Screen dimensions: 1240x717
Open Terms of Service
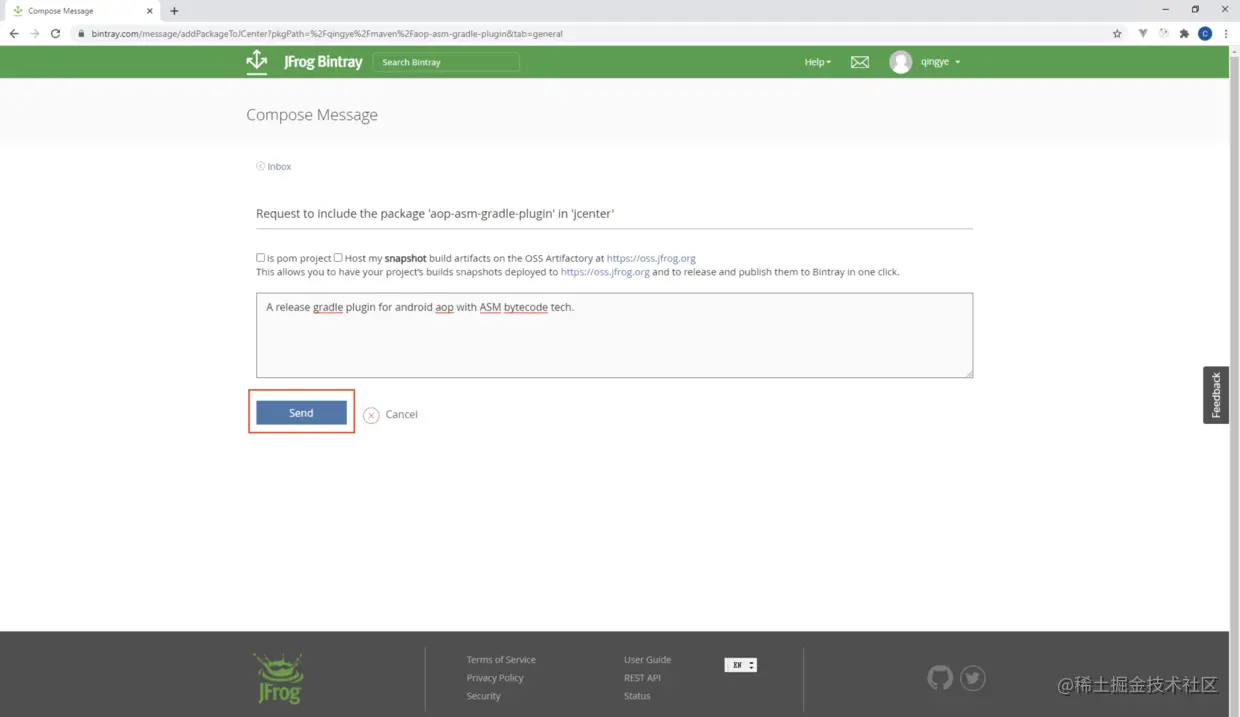(x=501, y=660)
